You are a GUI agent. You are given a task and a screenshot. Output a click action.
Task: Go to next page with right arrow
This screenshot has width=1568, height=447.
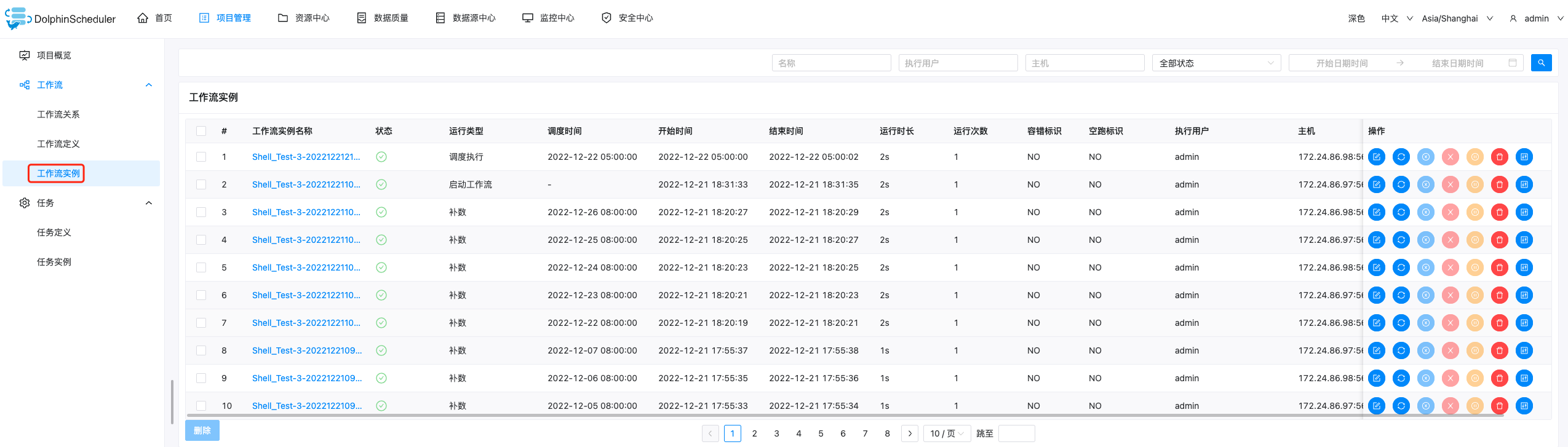[x=910, y=433]
